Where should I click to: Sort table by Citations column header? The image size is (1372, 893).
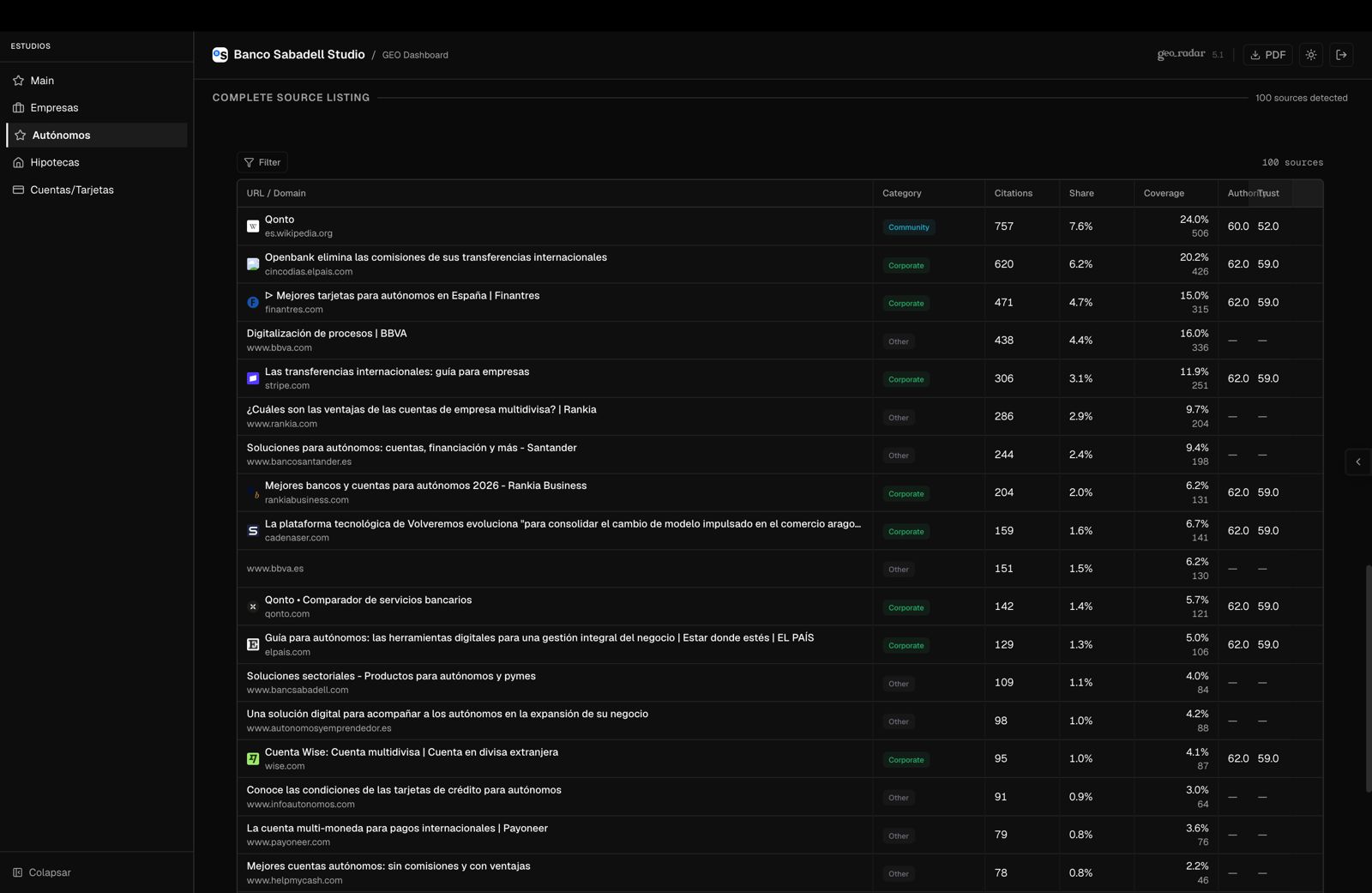[1013, 193]
